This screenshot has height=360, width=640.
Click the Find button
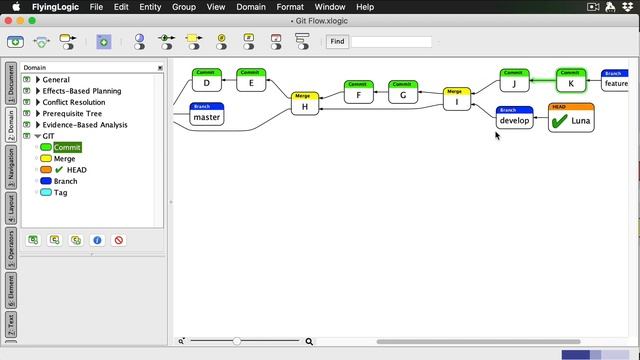[337, 41]
